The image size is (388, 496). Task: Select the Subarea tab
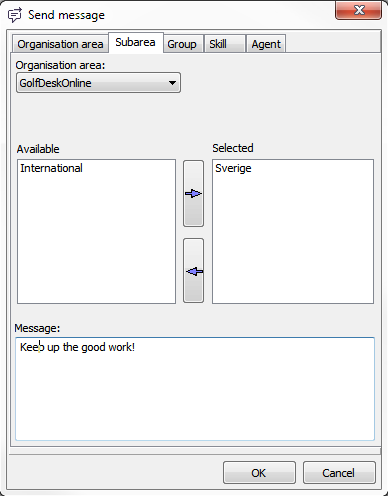(x=135, y=42)
